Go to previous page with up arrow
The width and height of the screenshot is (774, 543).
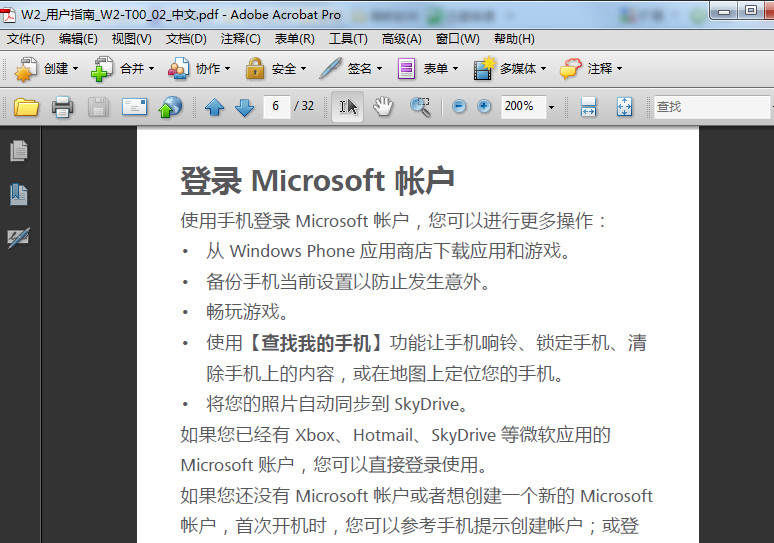(214, 107)
